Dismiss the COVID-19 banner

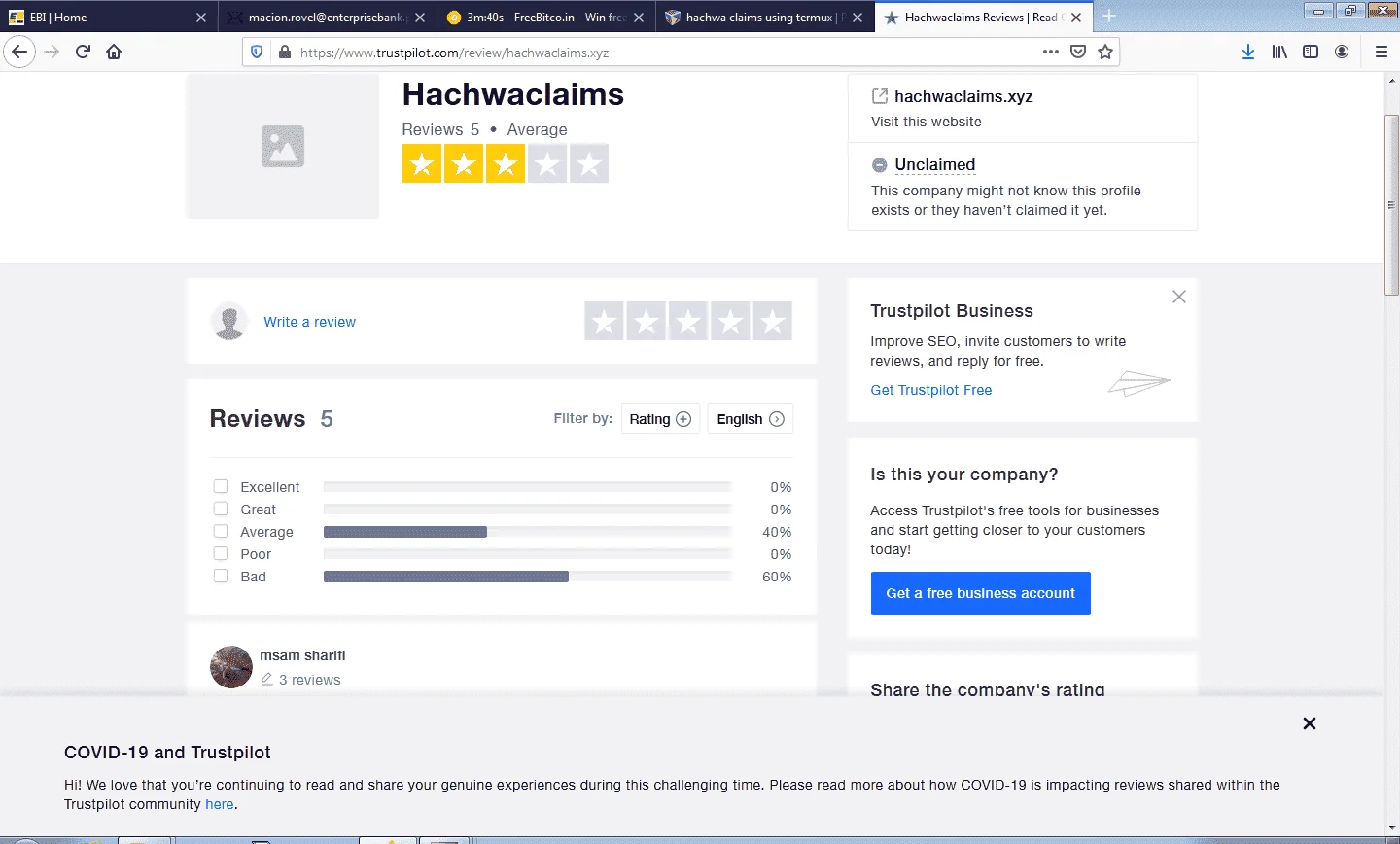tap(1310, 723)
